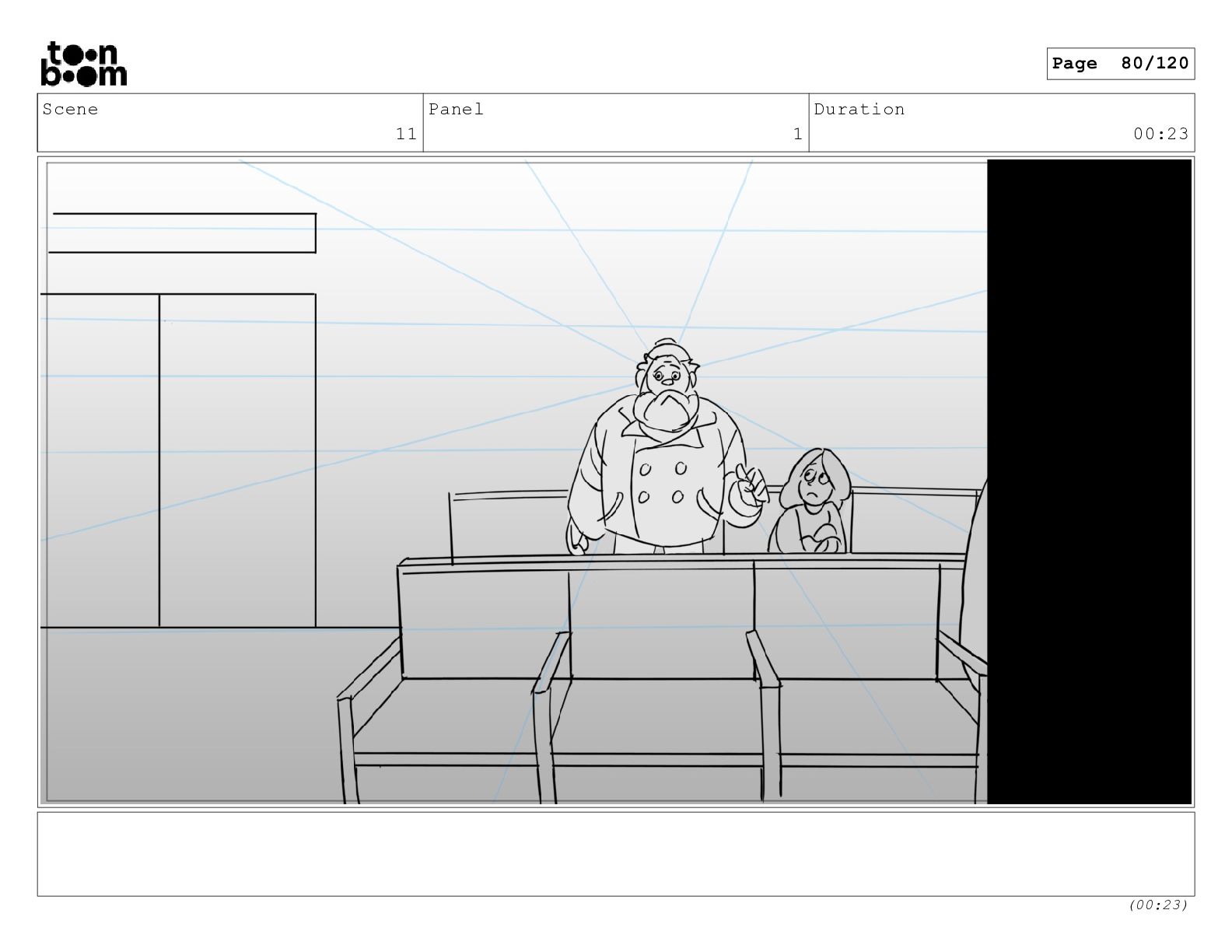Click the Page 80/120 indicator
The height and width of the screenshot is (952, 1232).
pyautogui.click(x=1120, y=64)
